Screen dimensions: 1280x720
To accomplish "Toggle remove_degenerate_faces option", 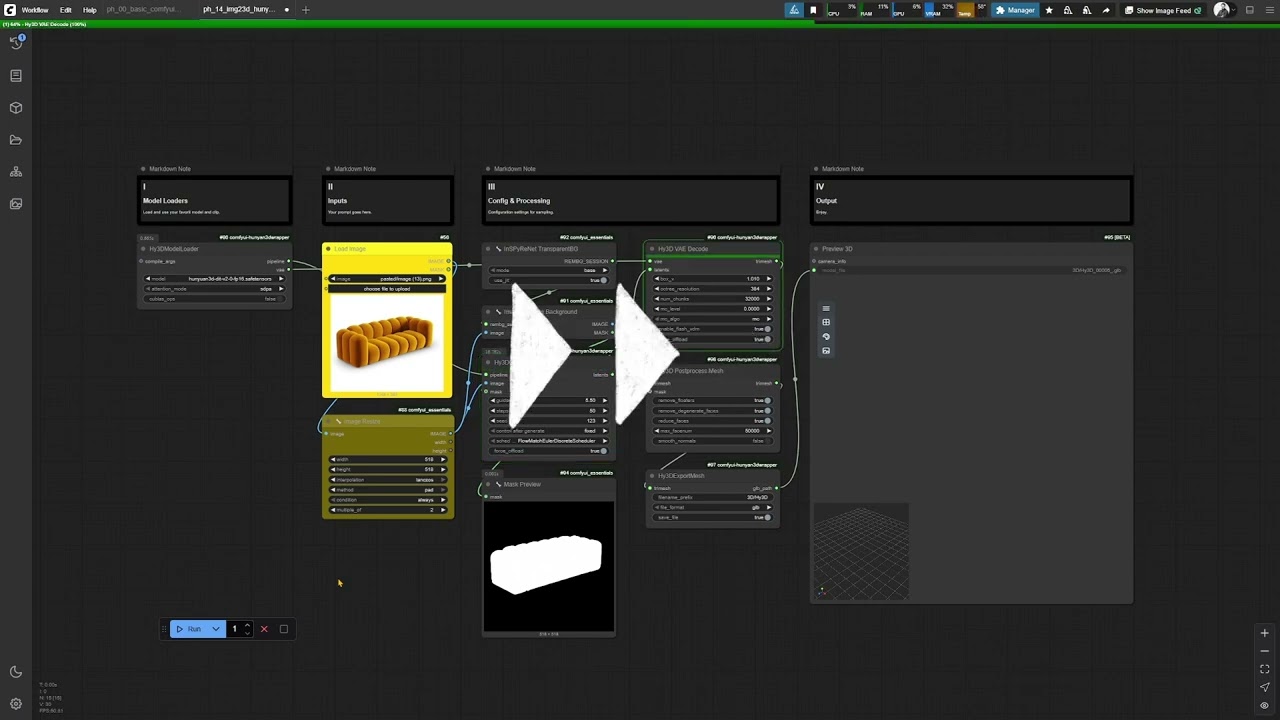I will click(x=713, y=411).
